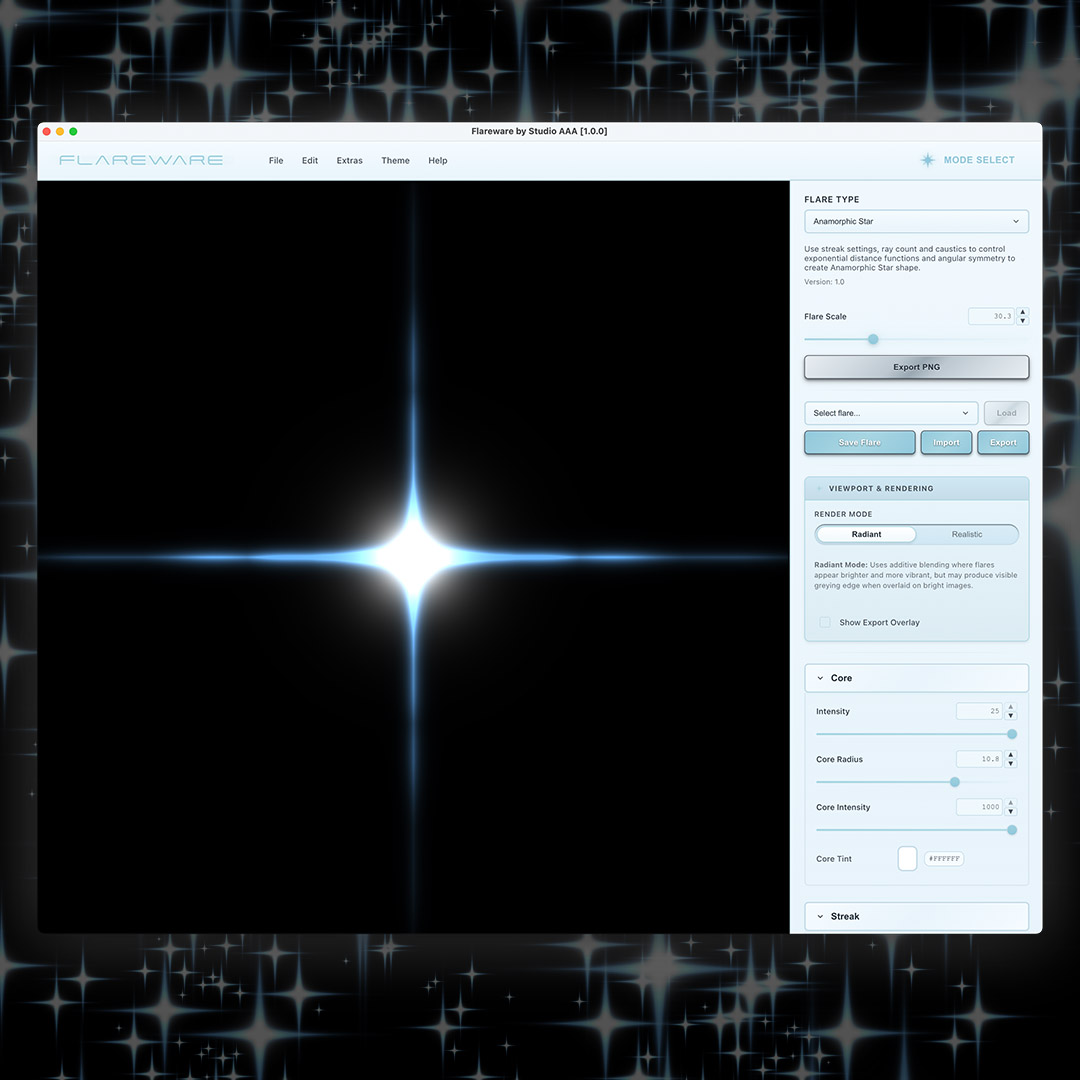
Task: Click the Mode Select star icon
Action: [x=928, y=160]
